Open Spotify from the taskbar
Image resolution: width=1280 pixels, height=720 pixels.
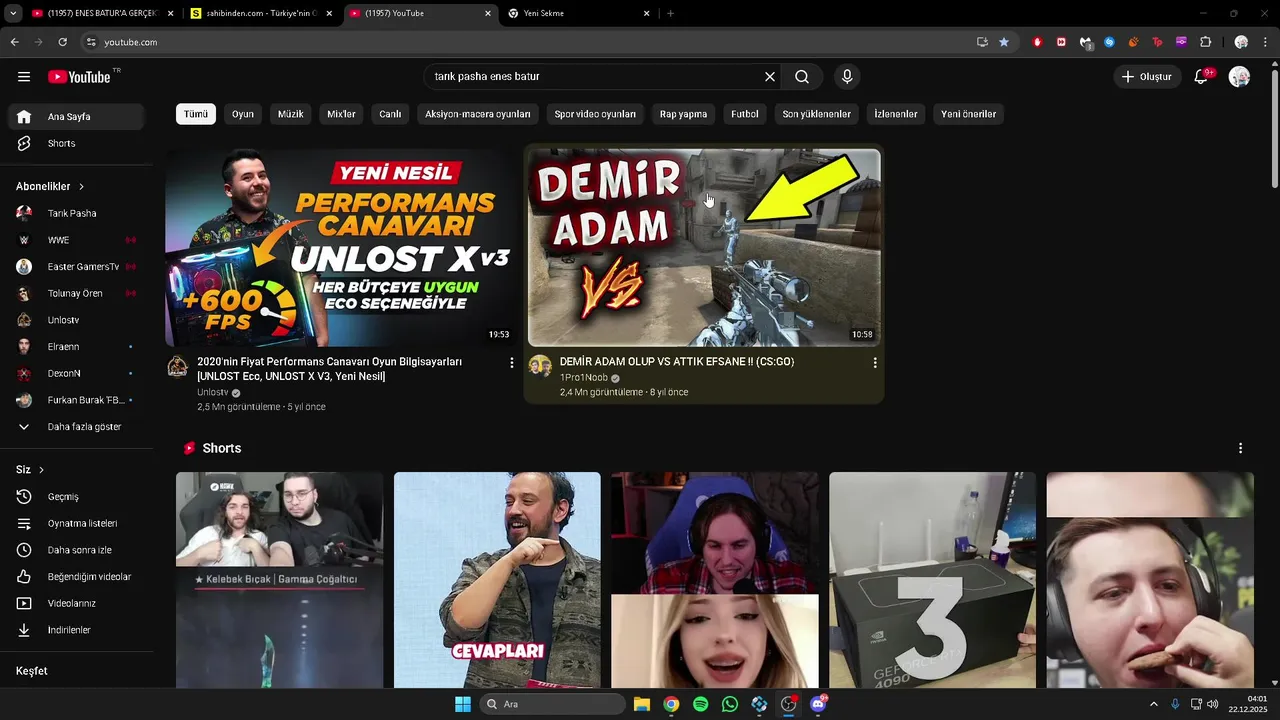[700, 704]
